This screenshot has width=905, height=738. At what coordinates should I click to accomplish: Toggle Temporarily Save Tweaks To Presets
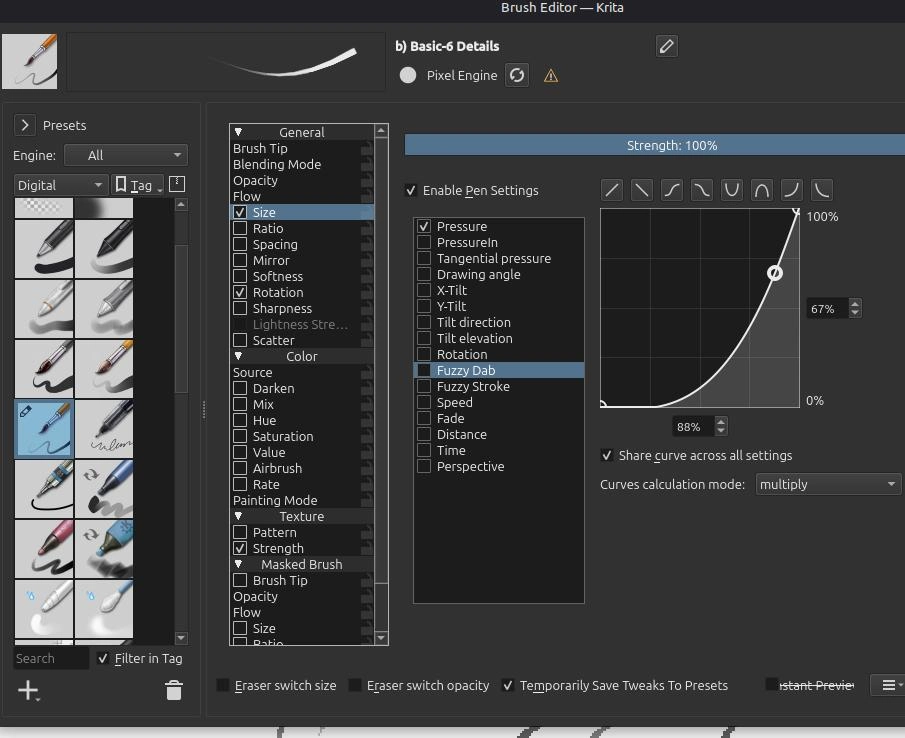click(x=508, y=685)
